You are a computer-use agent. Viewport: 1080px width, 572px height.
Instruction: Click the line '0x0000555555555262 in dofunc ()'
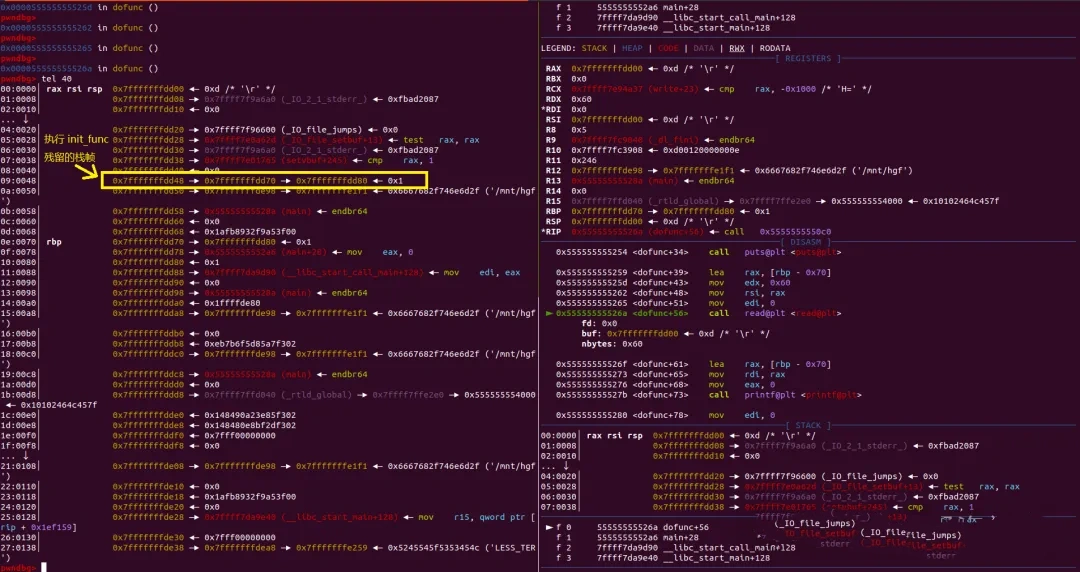(x=79, y=28)
